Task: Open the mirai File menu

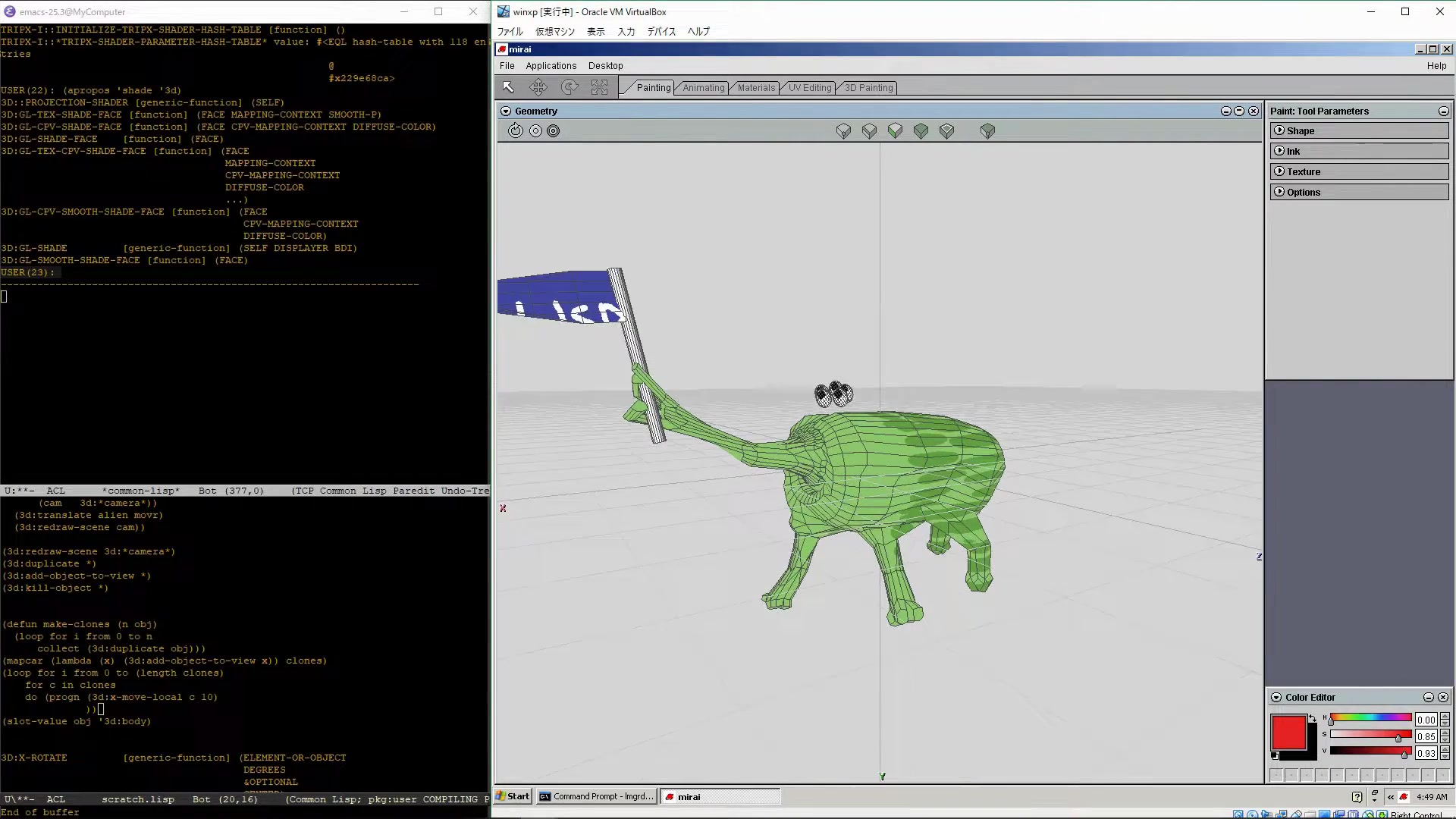Action: click(x=507, y=66)
